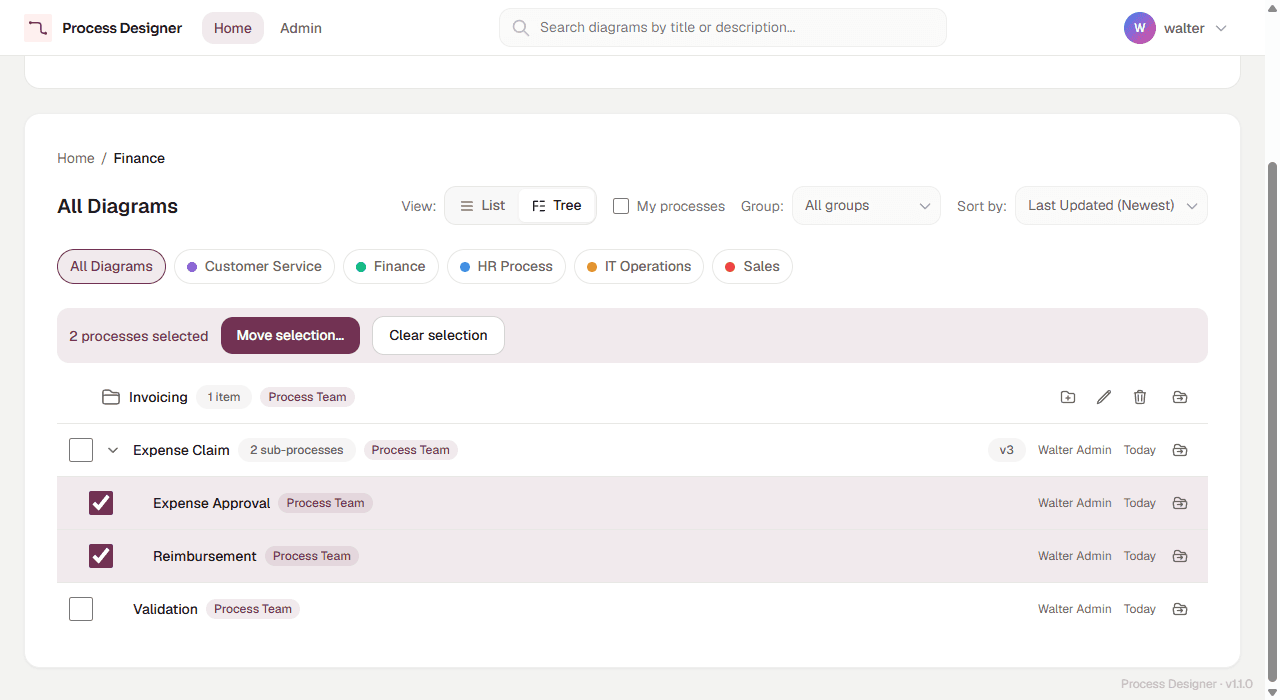This screenshot has width=1280, height=700.
Task: Collapse the Expense Claim sub-processes
Action: pyautogui.click(x=113, y=450)
